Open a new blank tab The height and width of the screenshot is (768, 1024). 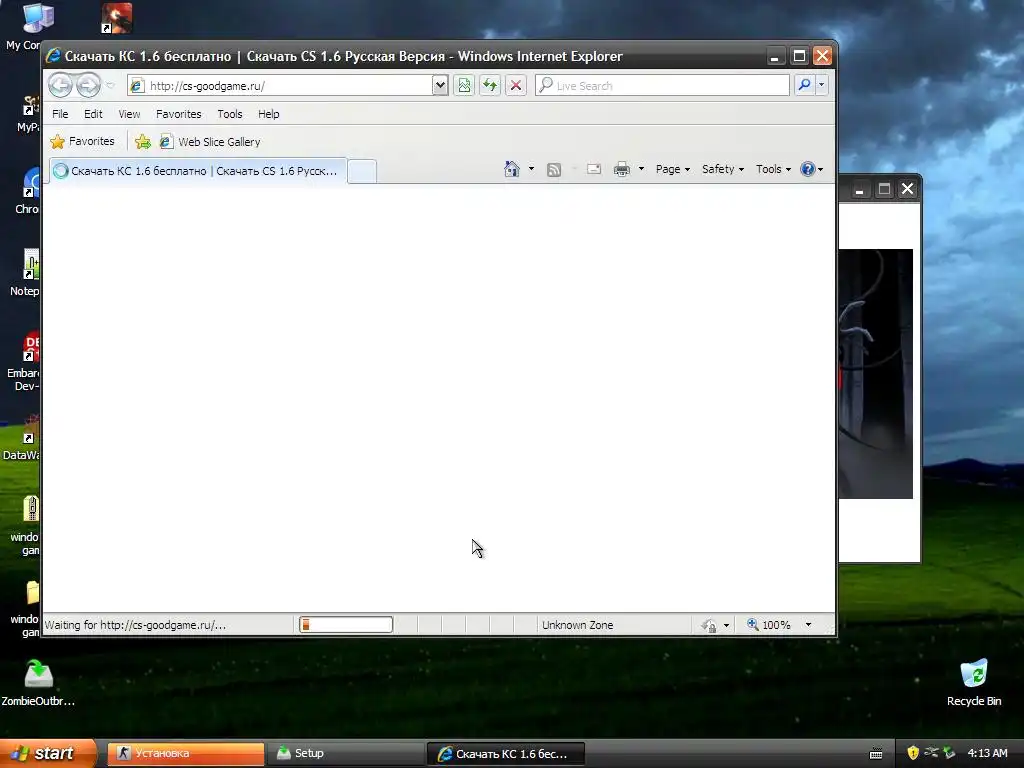362,171
